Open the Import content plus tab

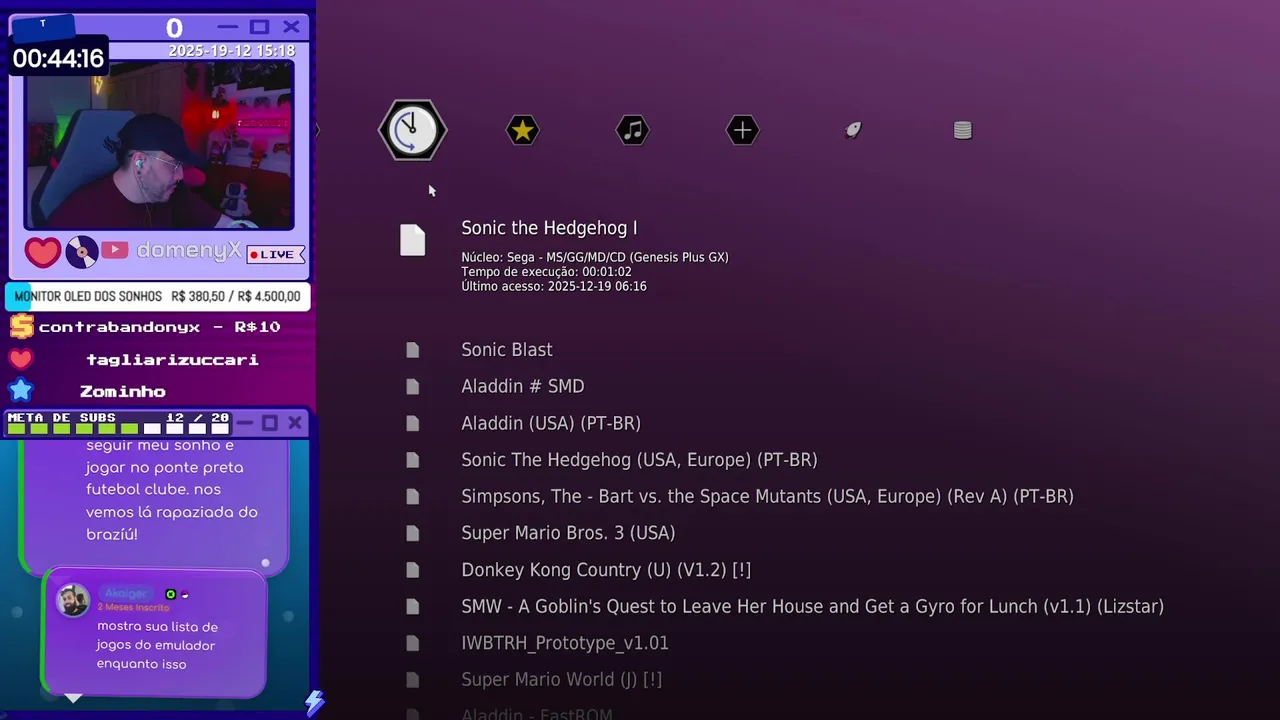(x=742, y=130)
